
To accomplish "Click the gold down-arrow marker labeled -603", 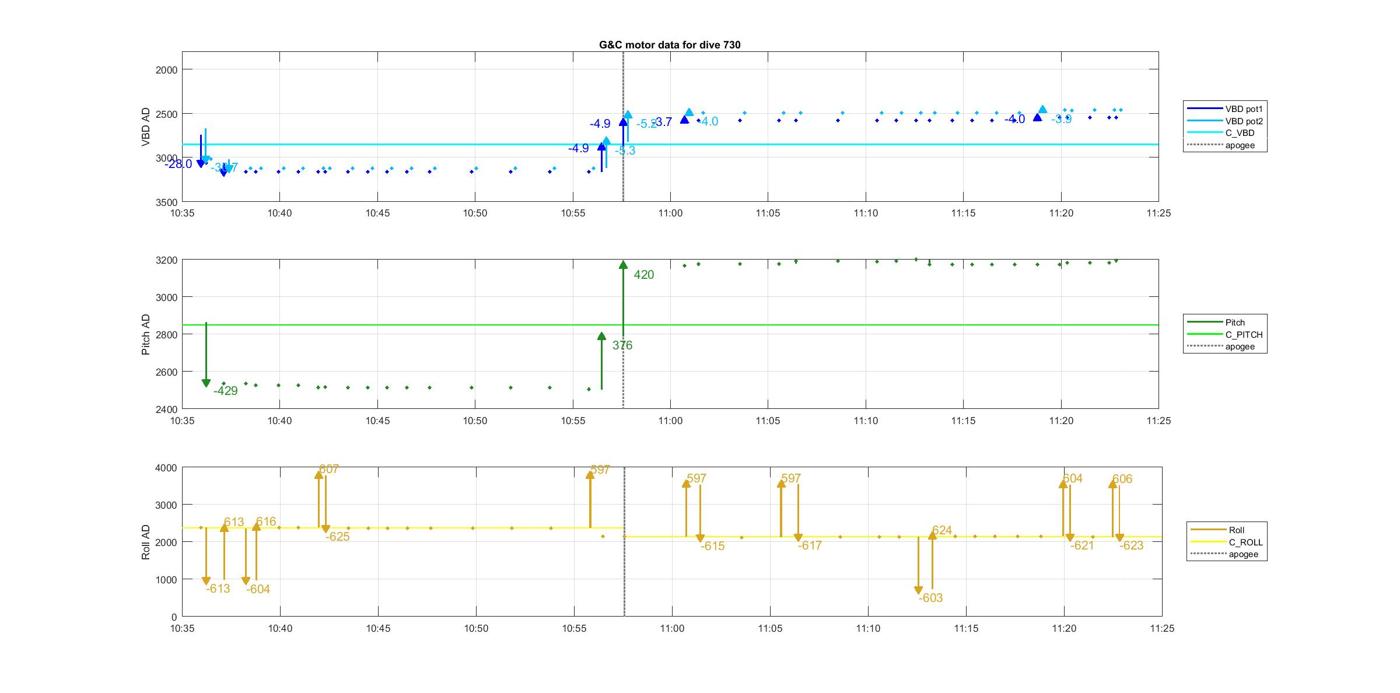I will click(x=918, y=590).
